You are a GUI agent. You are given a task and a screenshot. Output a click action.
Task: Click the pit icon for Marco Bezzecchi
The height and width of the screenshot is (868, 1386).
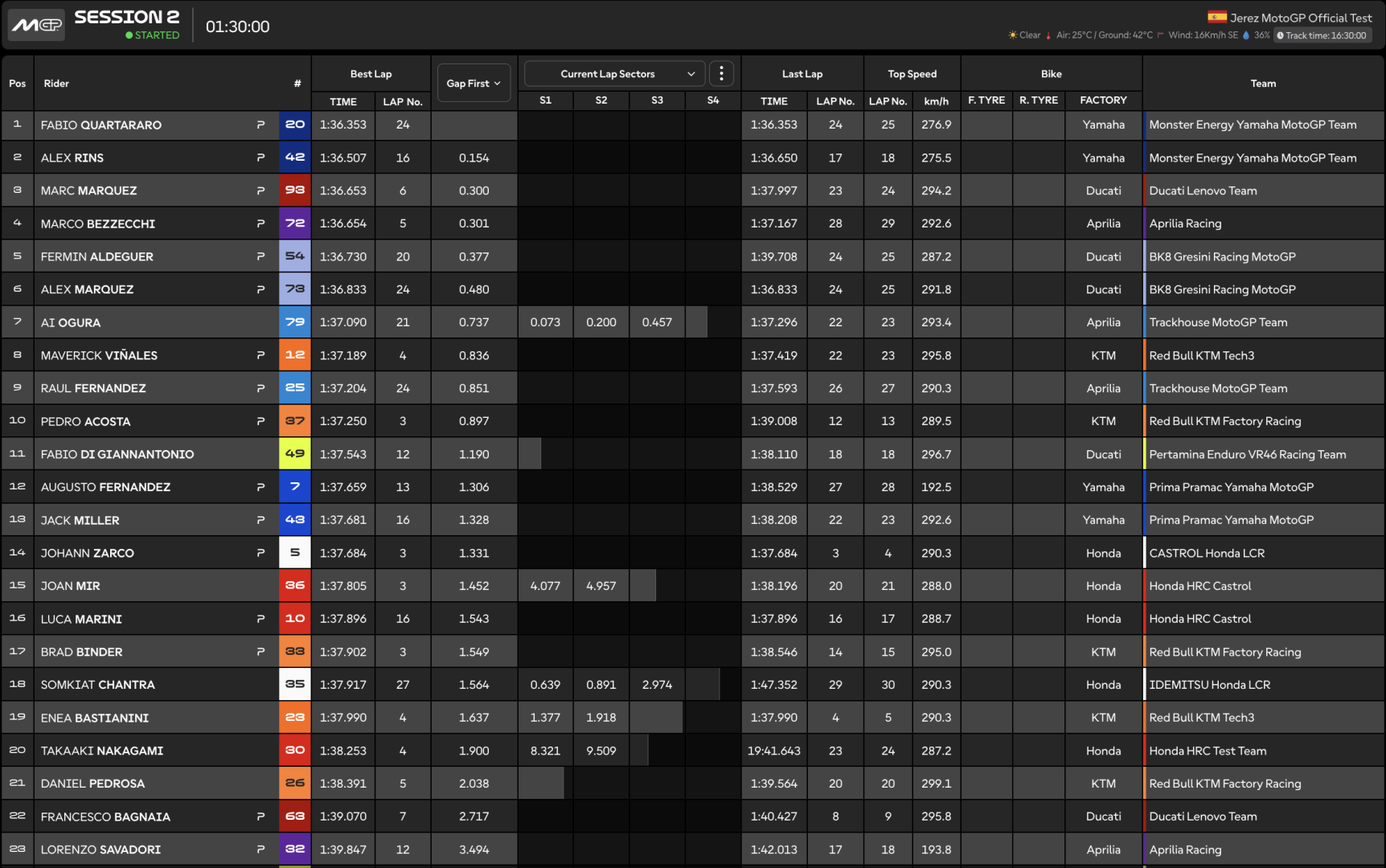point(260,223)
